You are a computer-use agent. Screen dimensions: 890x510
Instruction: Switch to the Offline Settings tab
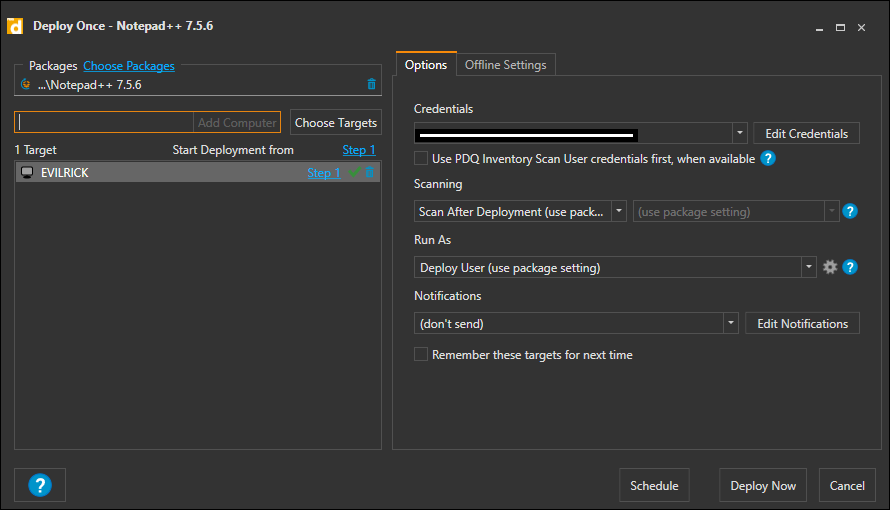click(506, 65)
